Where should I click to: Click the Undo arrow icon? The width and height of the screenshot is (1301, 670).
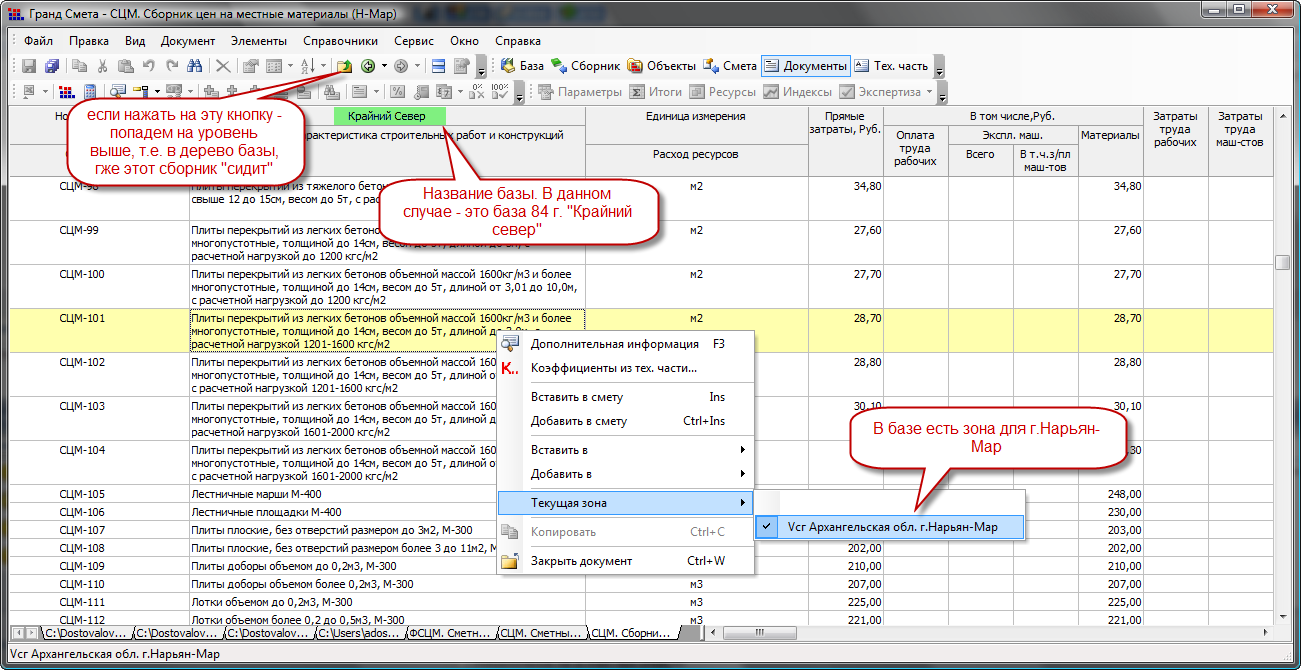148,67
